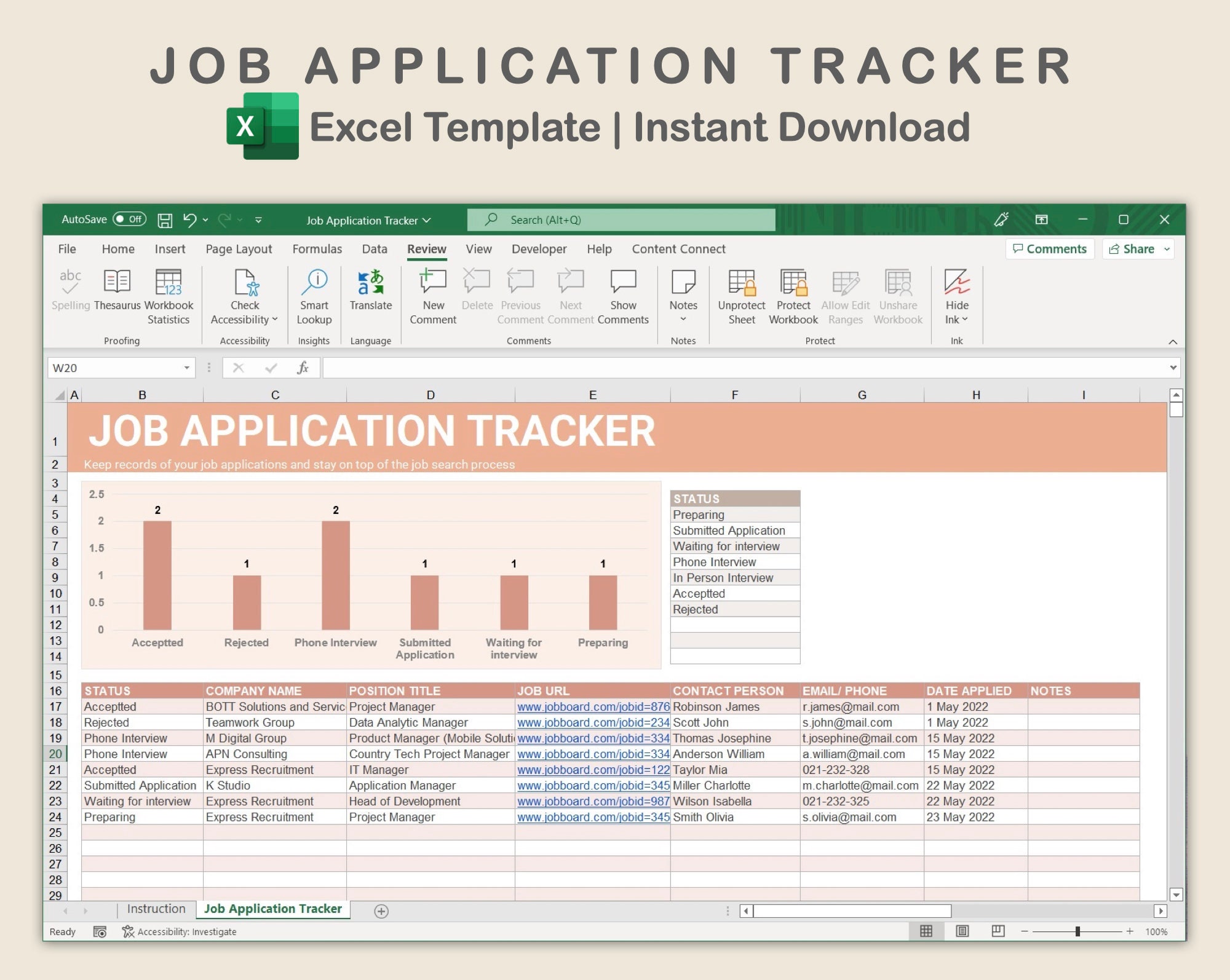Open the Name Box dropdown
The width and height of the screenshot is (1230, 980).
click(186, 368)
